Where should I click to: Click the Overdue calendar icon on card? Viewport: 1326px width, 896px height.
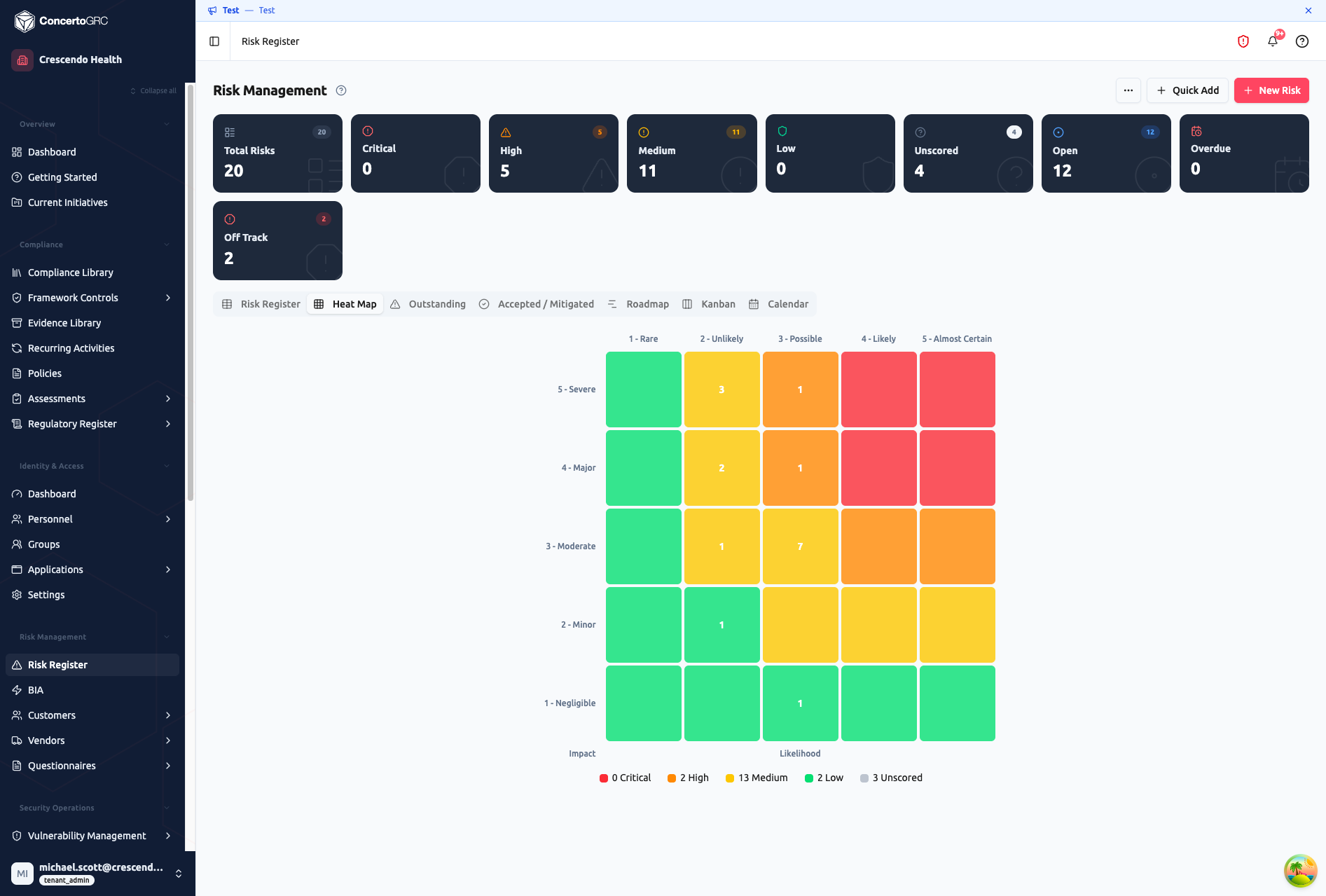point(1196,131)
